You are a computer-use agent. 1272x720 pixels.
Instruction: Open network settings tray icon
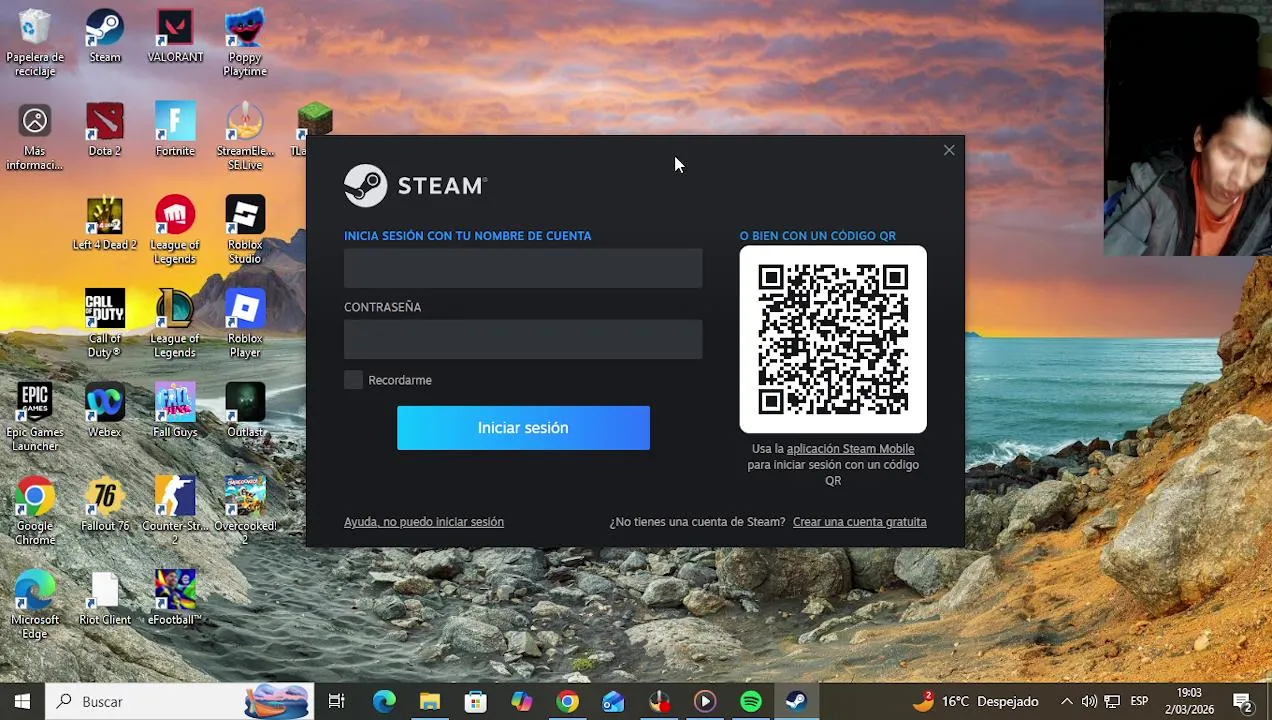tap(1112, 701)
